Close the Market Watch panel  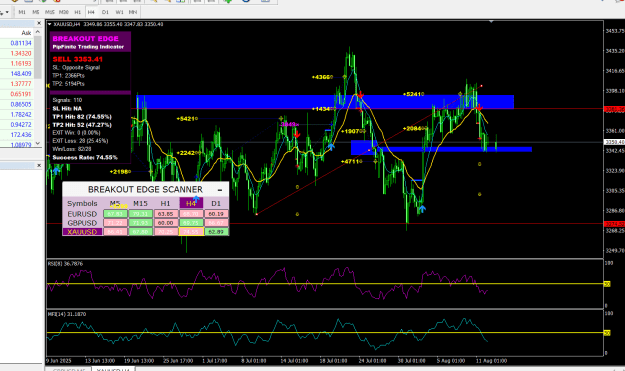[39, 23]
